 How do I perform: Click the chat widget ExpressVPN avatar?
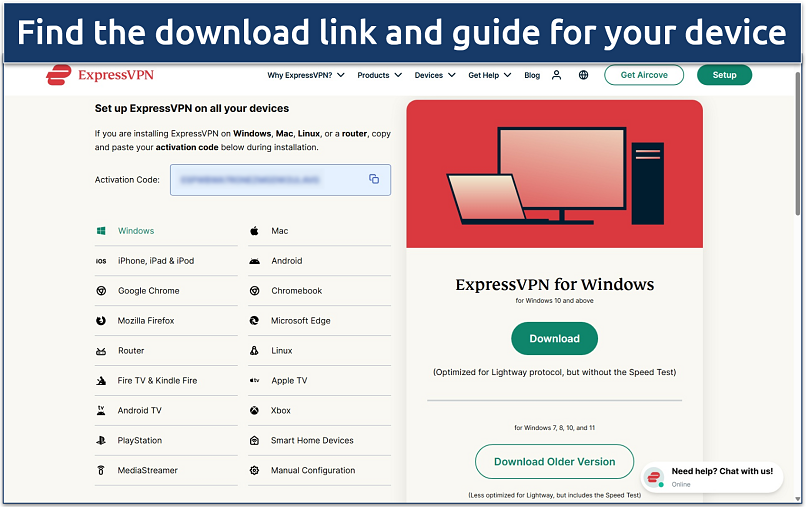[x=654, y=477]
